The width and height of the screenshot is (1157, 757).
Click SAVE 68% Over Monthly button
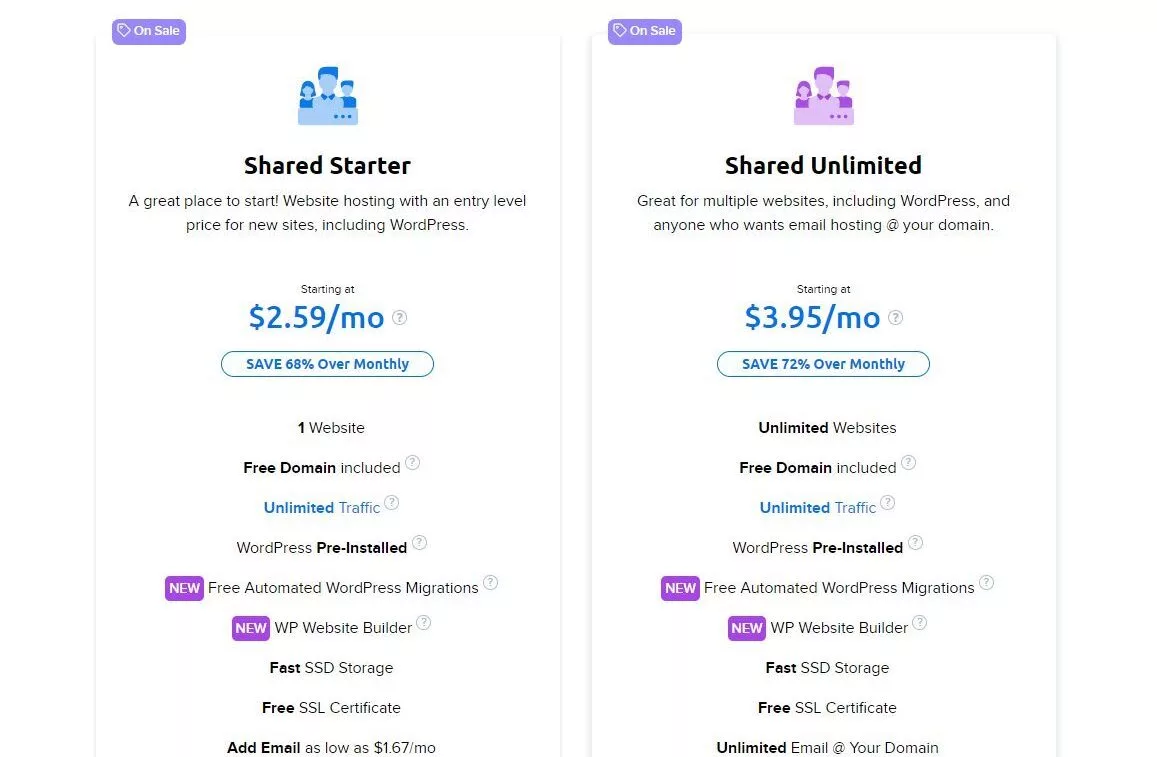pyautogui.click(x=327, y=364)
